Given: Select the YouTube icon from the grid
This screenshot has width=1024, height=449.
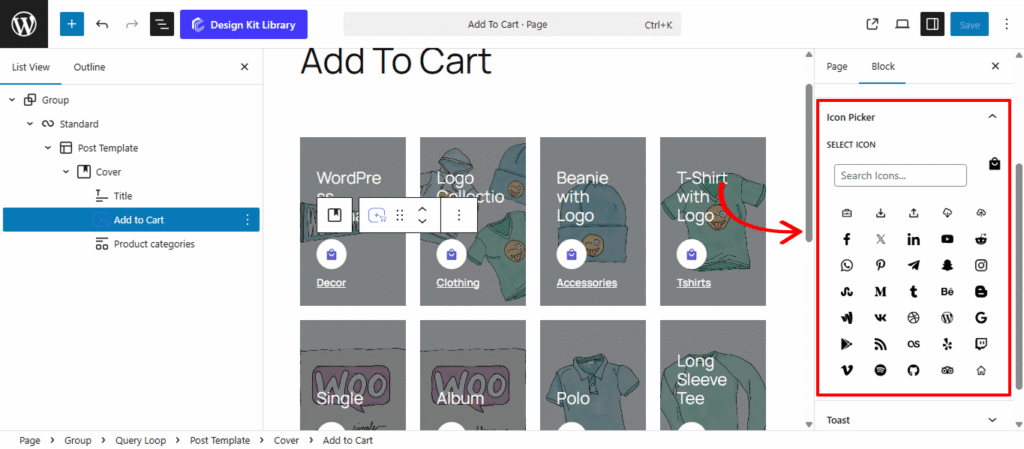Looking at the screenshot, I should pos(947,239).
